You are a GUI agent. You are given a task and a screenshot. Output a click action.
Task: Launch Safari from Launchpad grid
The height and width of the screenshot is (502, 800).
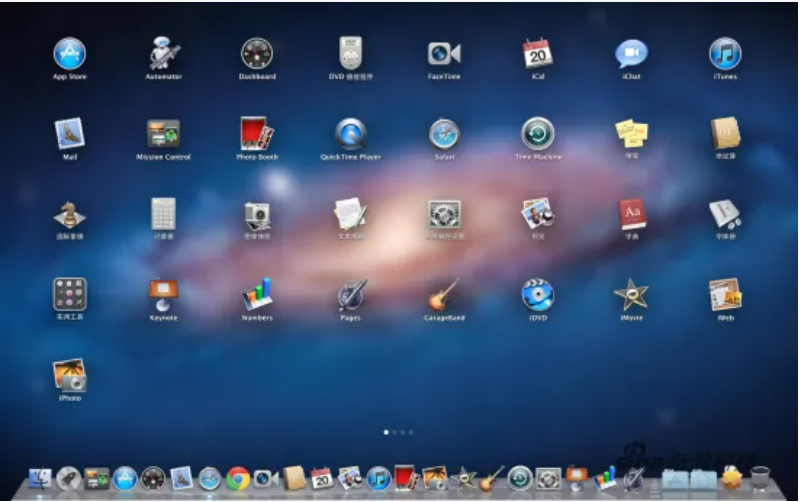point(444,134)
